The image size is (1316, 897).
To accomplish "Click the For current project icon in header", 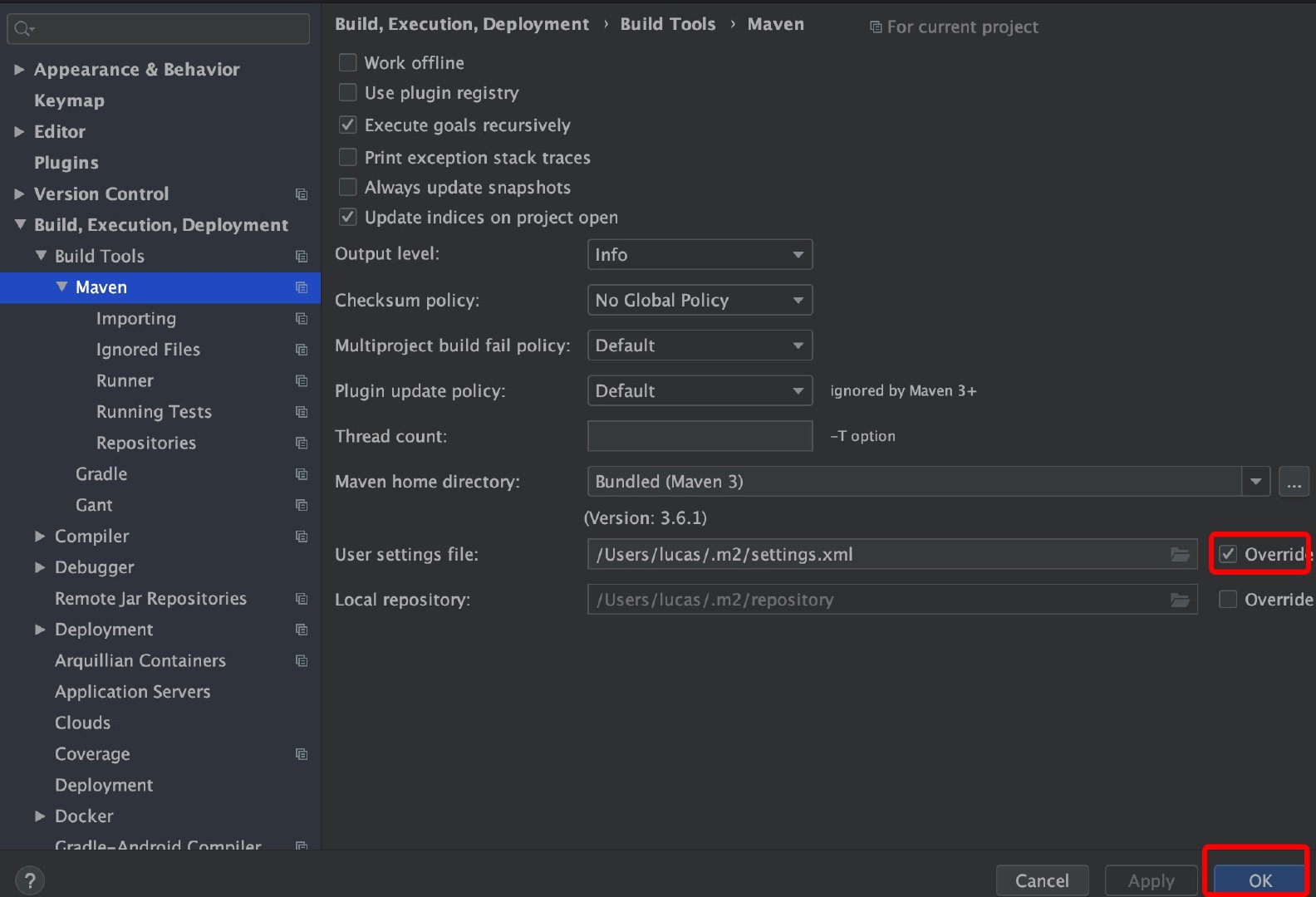I will [876, 27].
